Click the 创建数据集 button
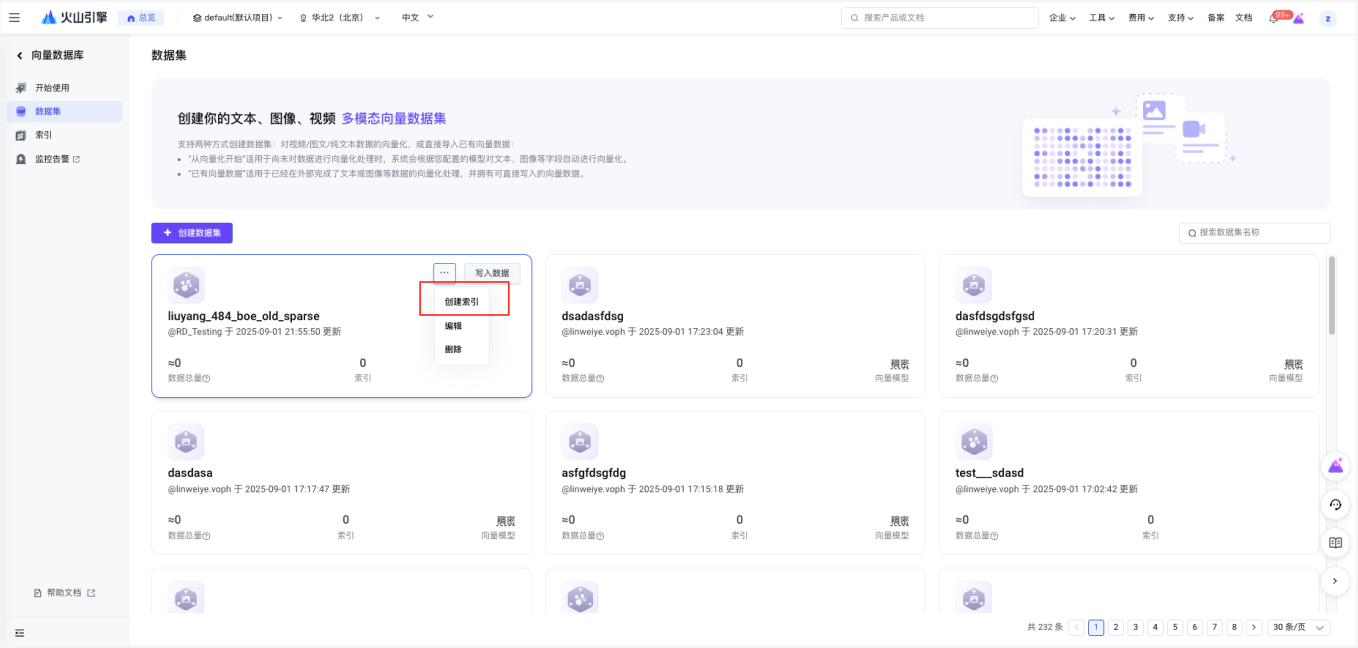The image size is (1358, 648). click(192, 233)
